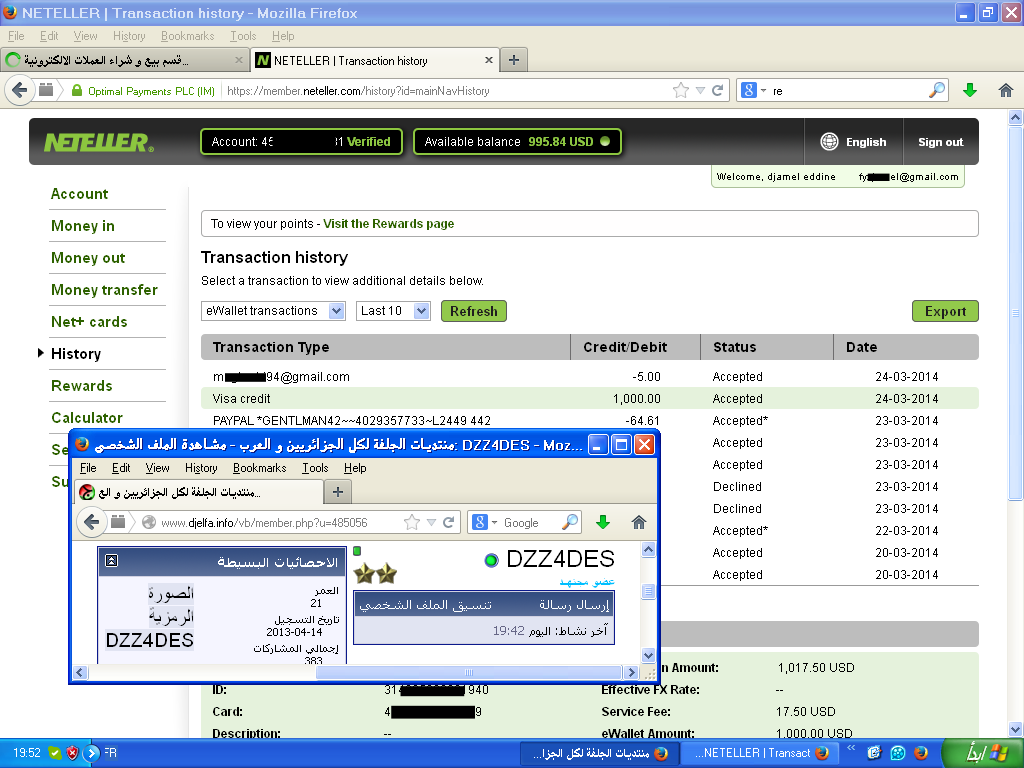
Task: Click the green check tray icon in taskbar
Action: tap(55, 753)
